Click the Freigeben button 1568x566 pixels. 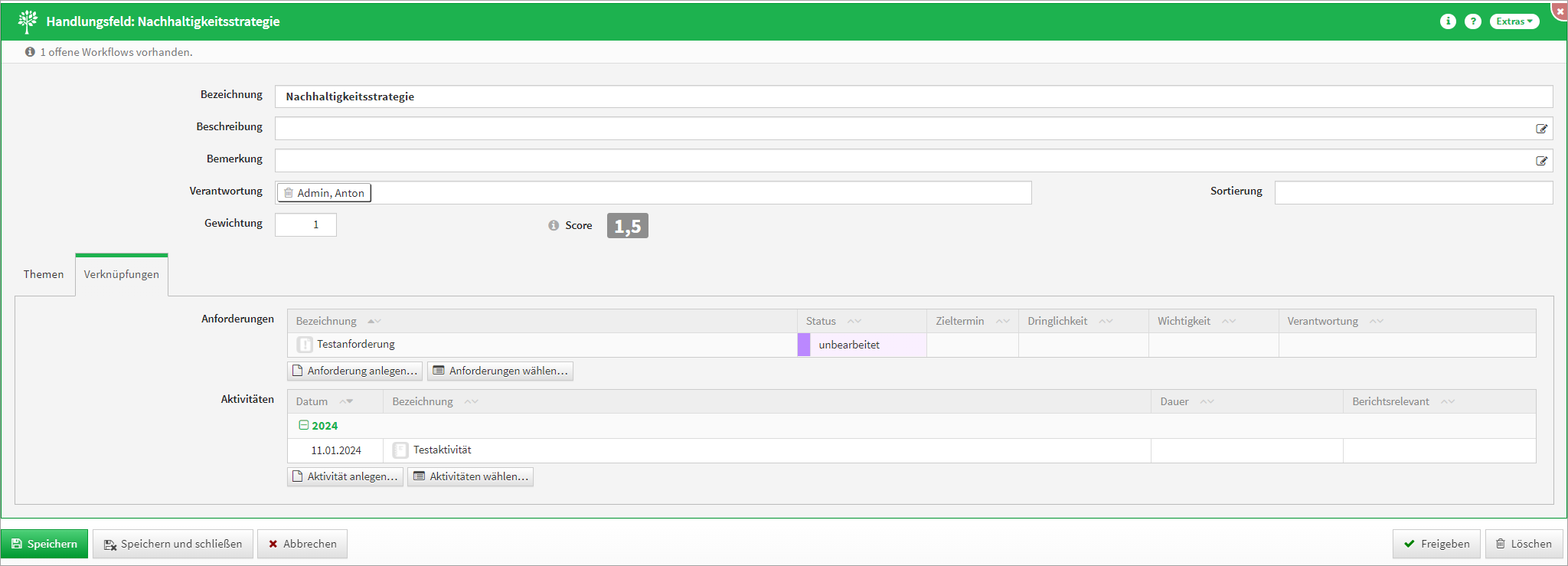pyautogui.click(x=1436, y=544)
